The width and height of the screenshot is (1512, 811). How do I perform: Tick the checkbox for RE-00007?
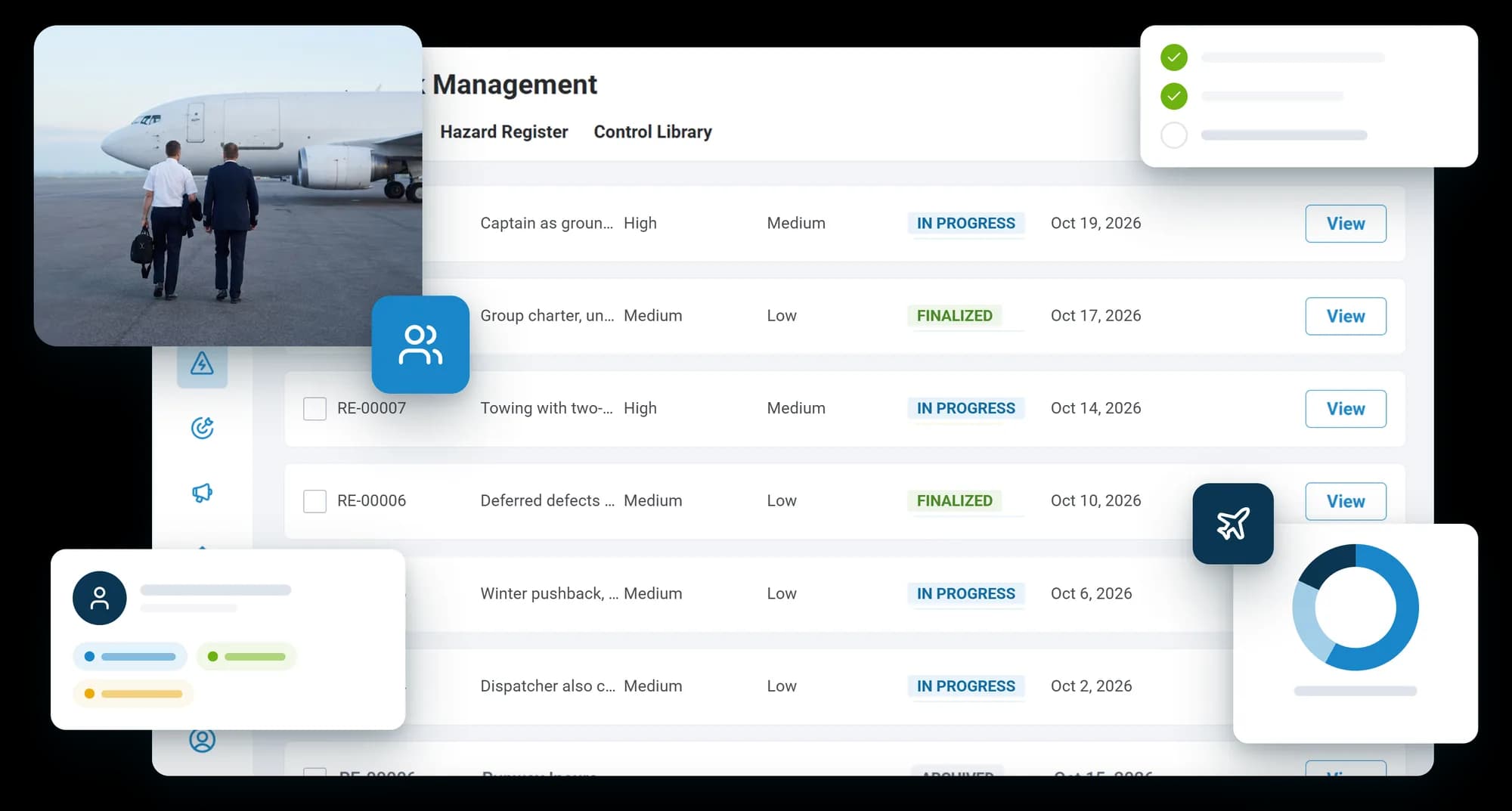[x=314, y=409]
